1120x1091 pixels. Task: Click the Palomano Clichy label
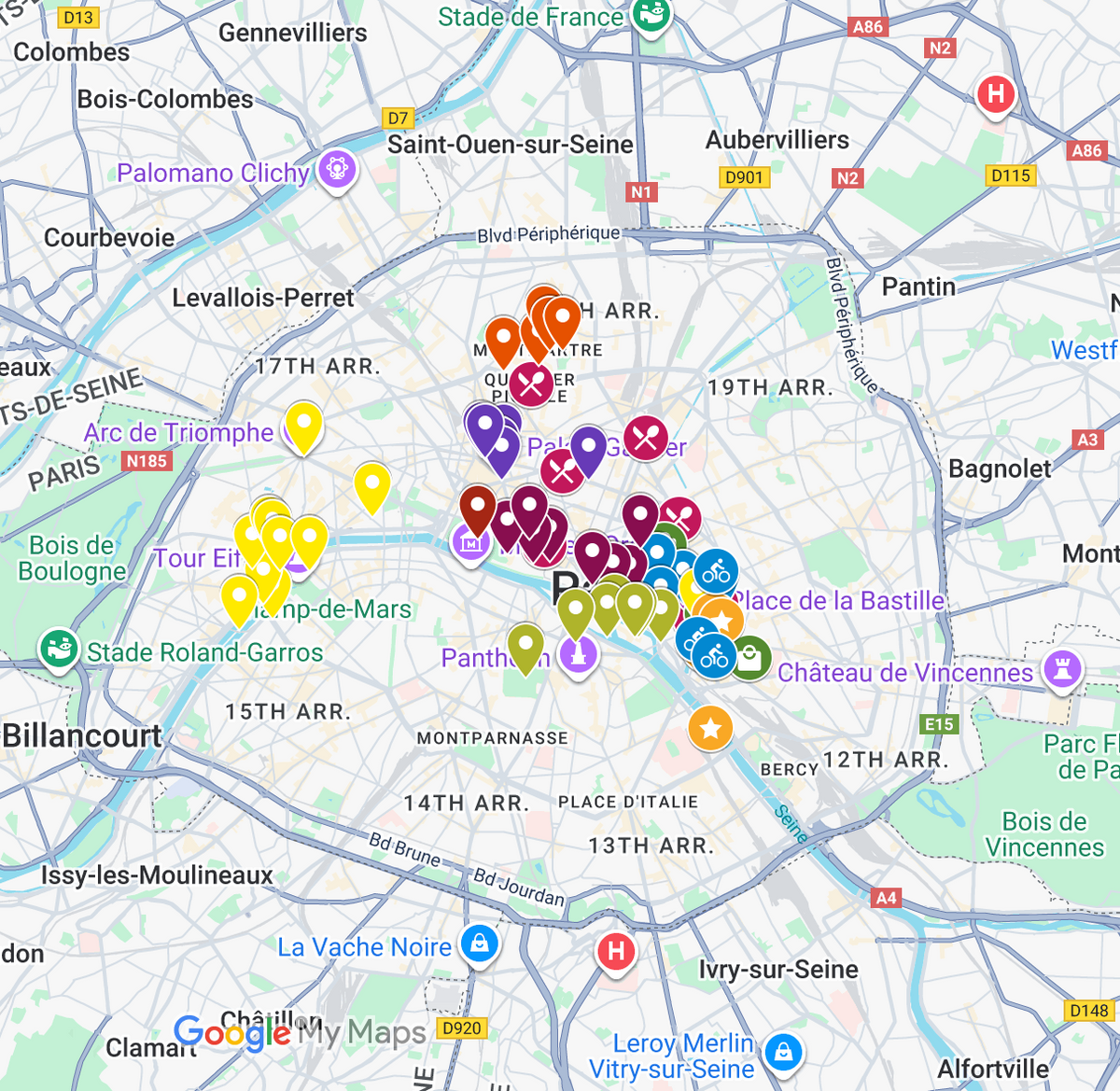tap(213, 174)
